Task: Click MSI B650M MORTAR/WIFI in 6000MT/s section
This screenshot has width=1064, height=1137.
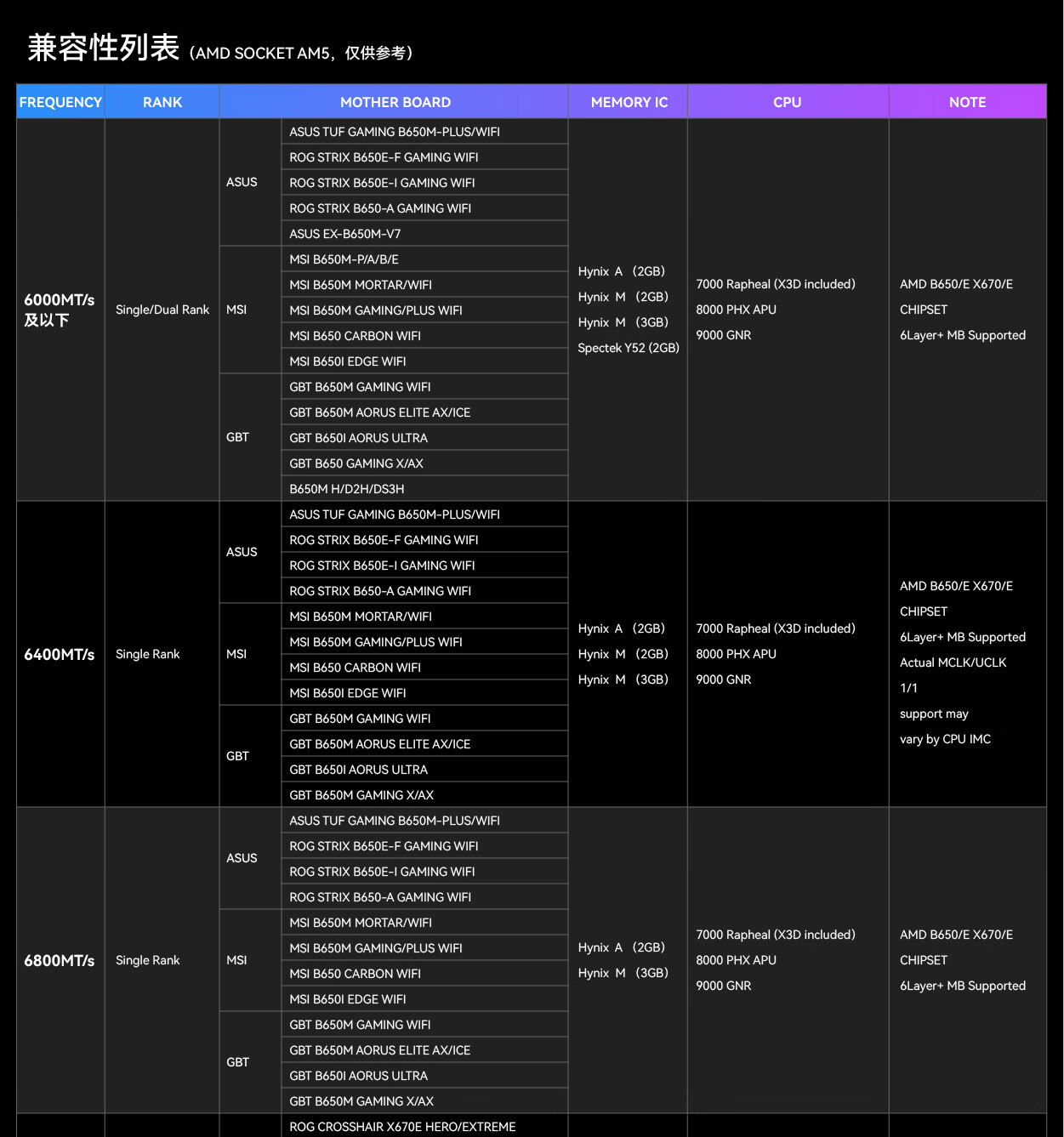Action: click(424, 284)
